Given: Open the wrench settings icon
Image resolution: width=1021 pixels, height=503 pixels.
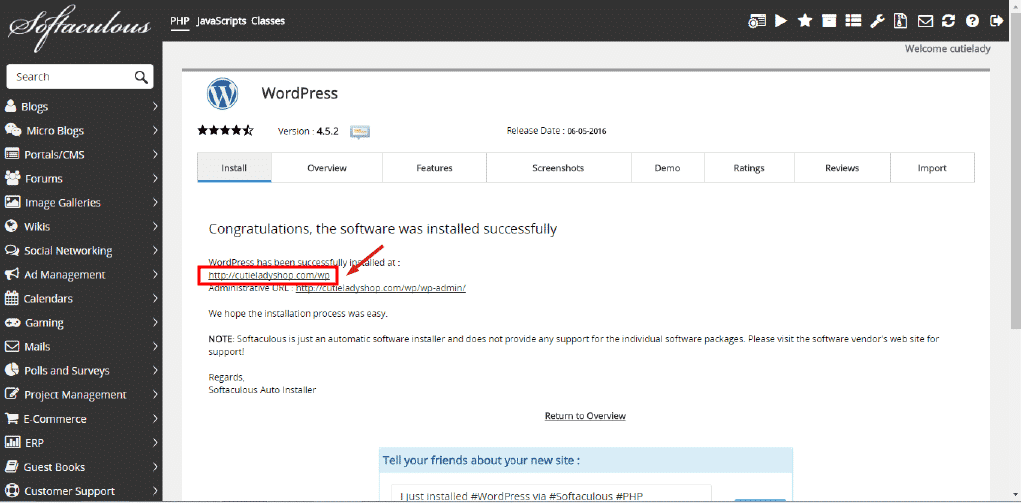Looking at the screenshot, I should click(877, 21).
